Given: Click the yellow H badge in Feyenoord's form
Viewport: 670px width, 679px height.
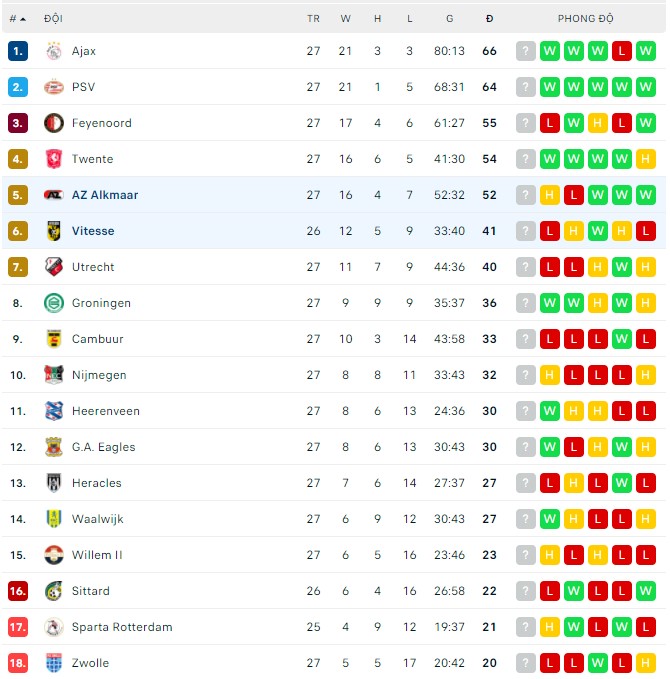Looking at the screenshot, I should tap(598, 123).
